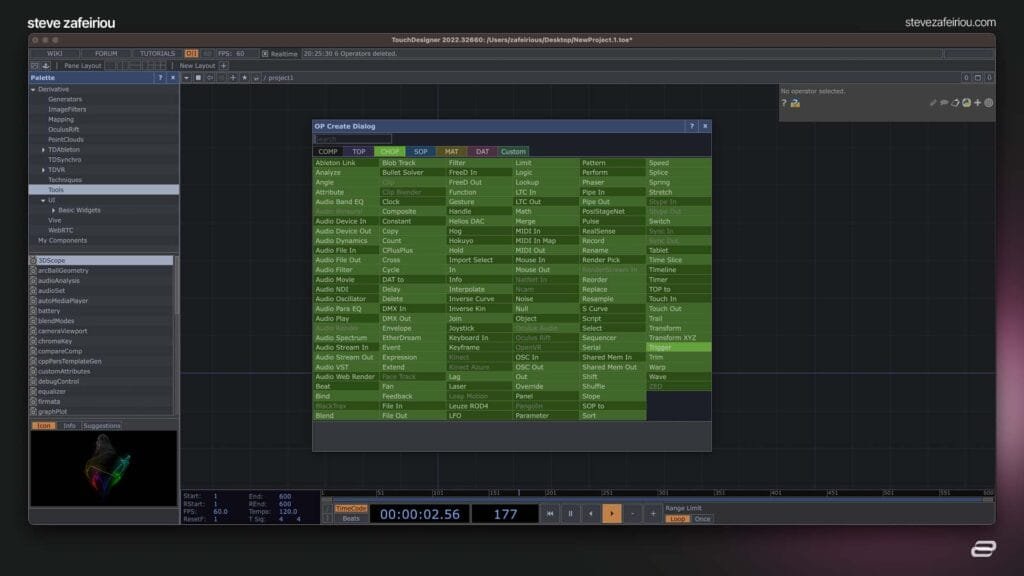Show the Suggestions tab under palette list
Viewport: 1024px width, 576px height.
[102, 426]
